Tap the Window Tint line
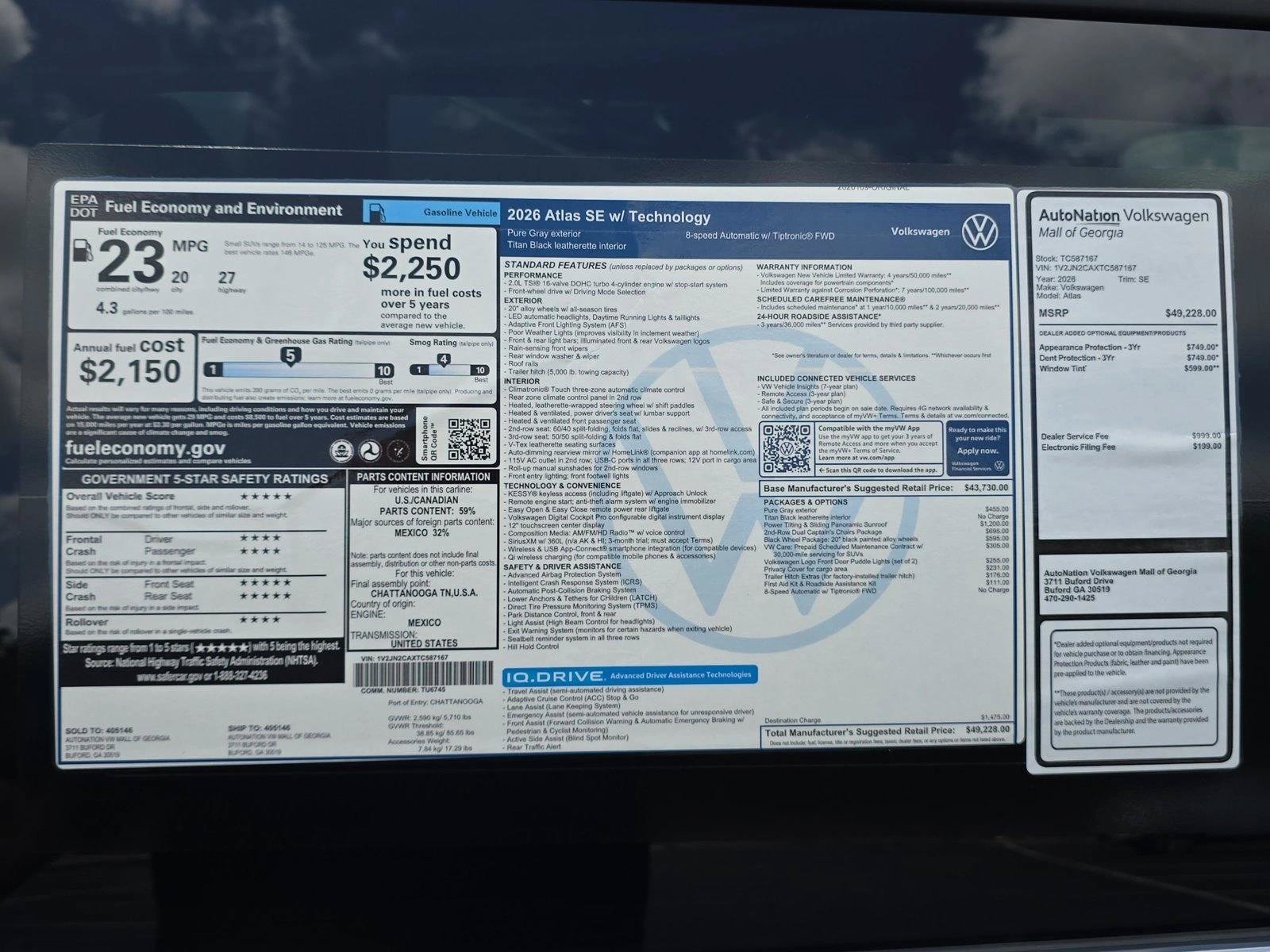The image size is (1270, 952). pos(1128,368)
